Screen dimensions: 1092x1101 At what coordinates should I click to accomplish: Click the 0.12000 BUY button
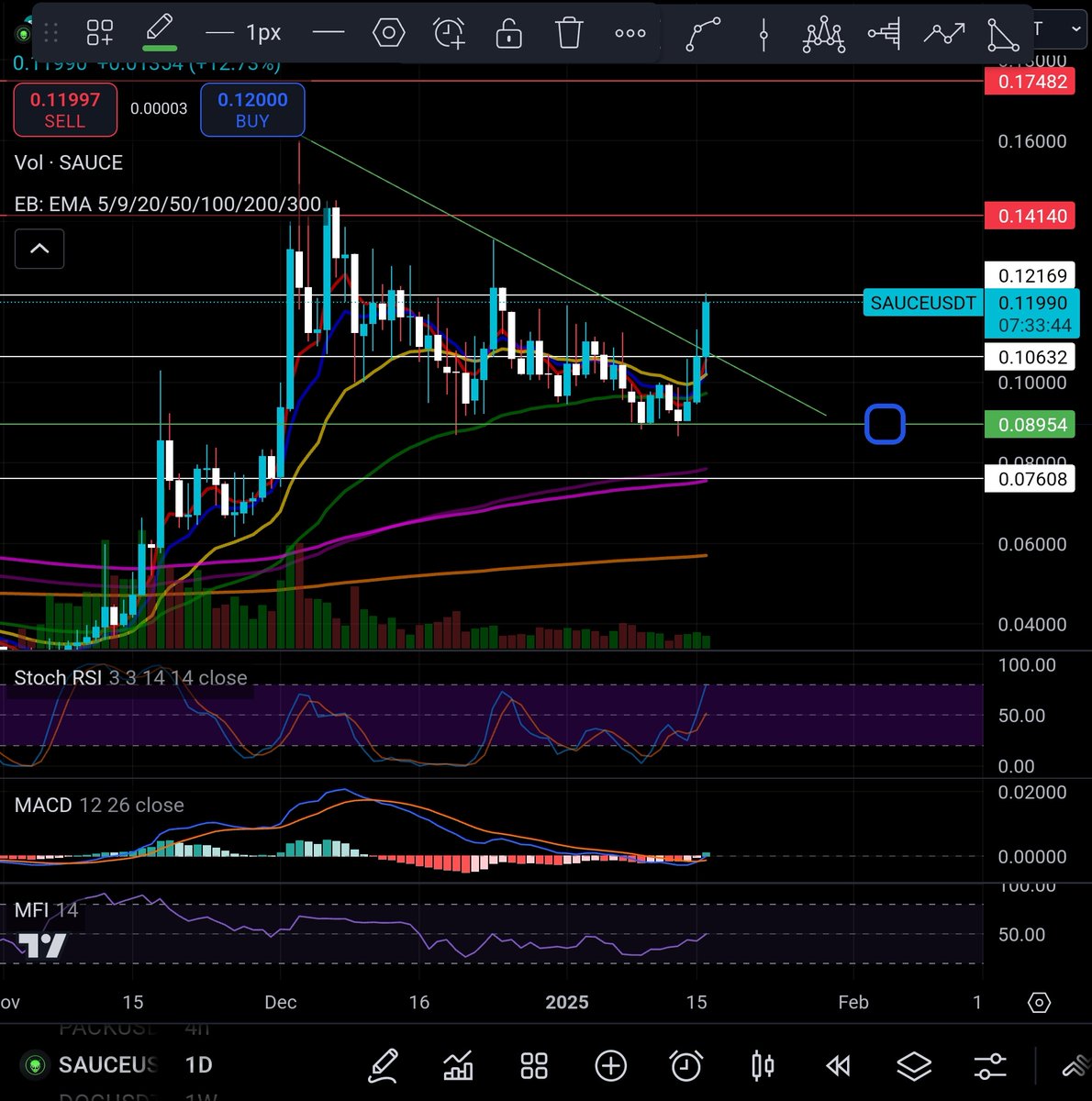click(252, 109)
